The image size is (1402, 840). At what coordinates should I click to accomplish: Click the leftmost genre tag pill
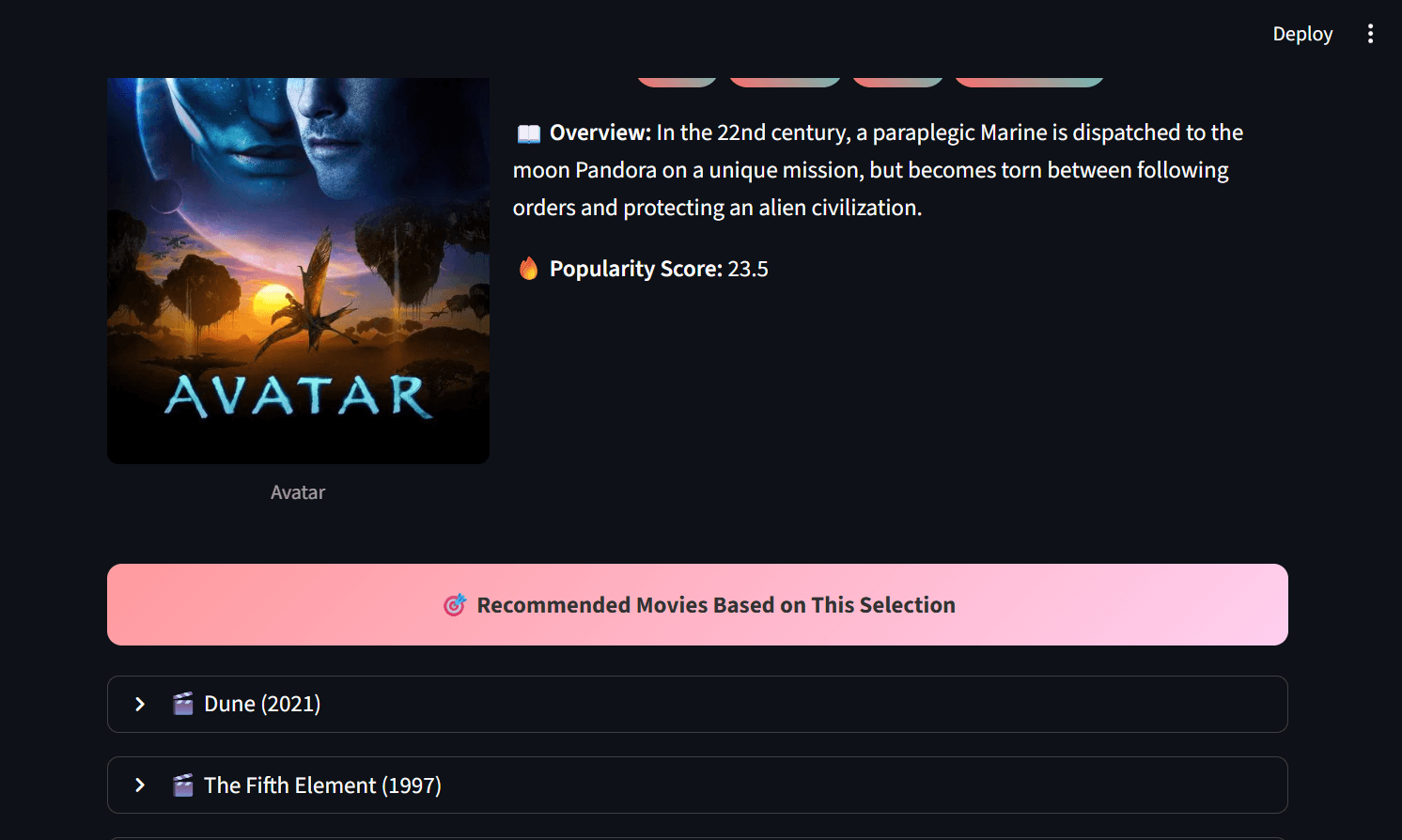pos(677,82)
